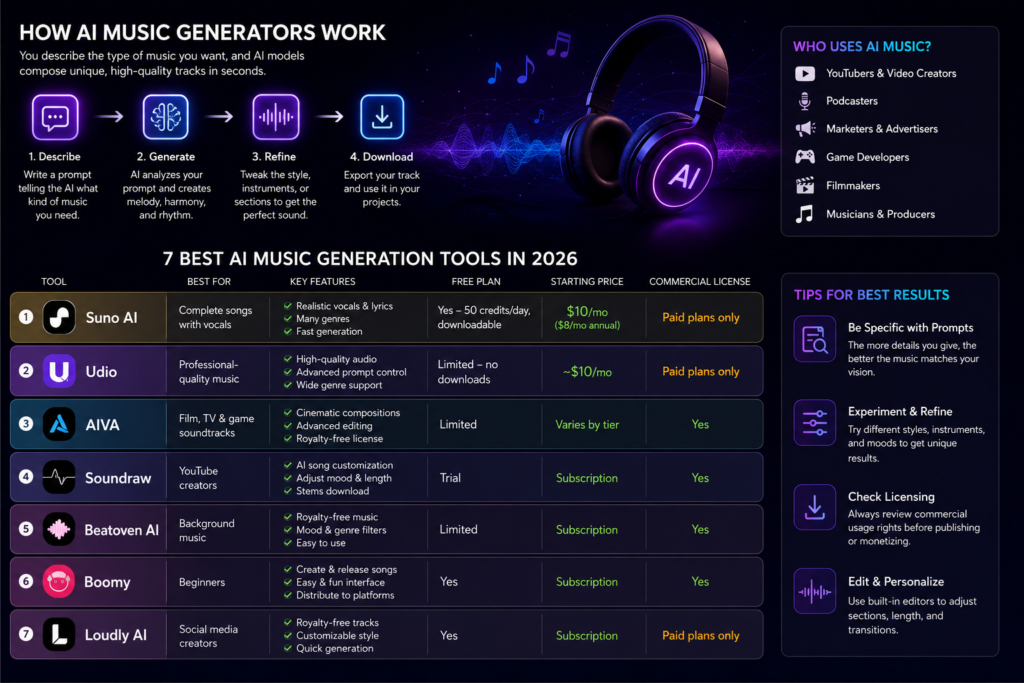Click the Beginners cell for Boomy
Image resolution: width=1024 pixels, height=683 pixels.
(202, 582)
